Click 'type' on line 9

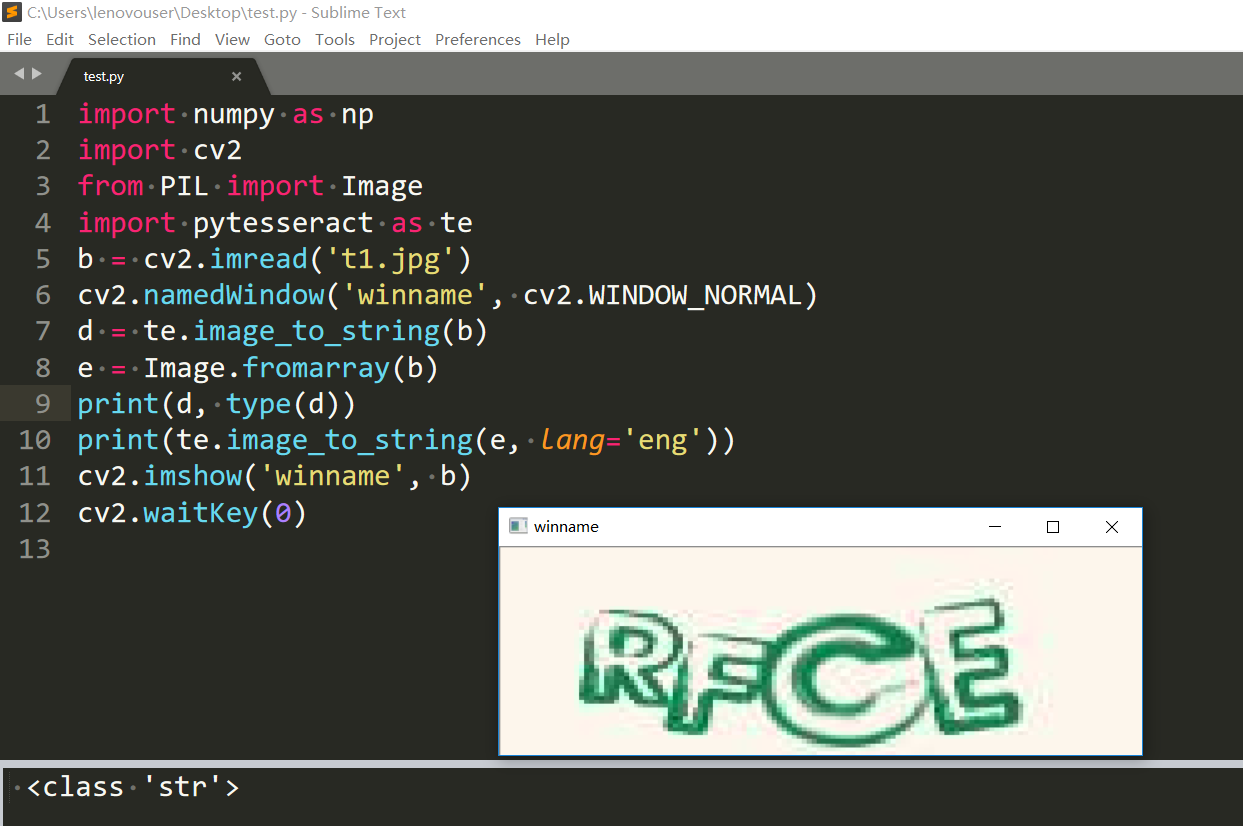click(259, 404)
